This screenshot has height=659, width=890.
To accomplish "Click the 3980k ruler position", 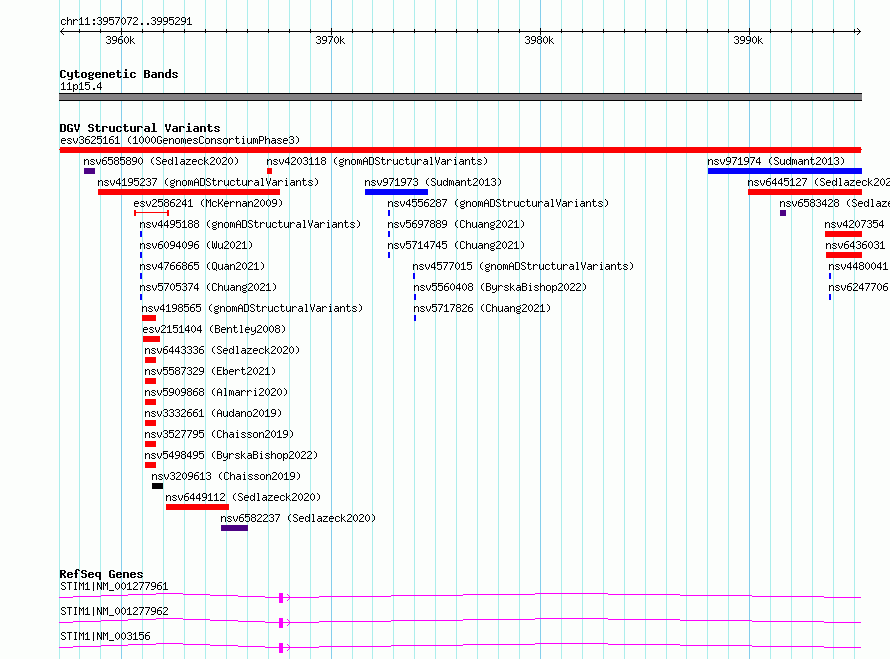I will [x=539, y=40].
